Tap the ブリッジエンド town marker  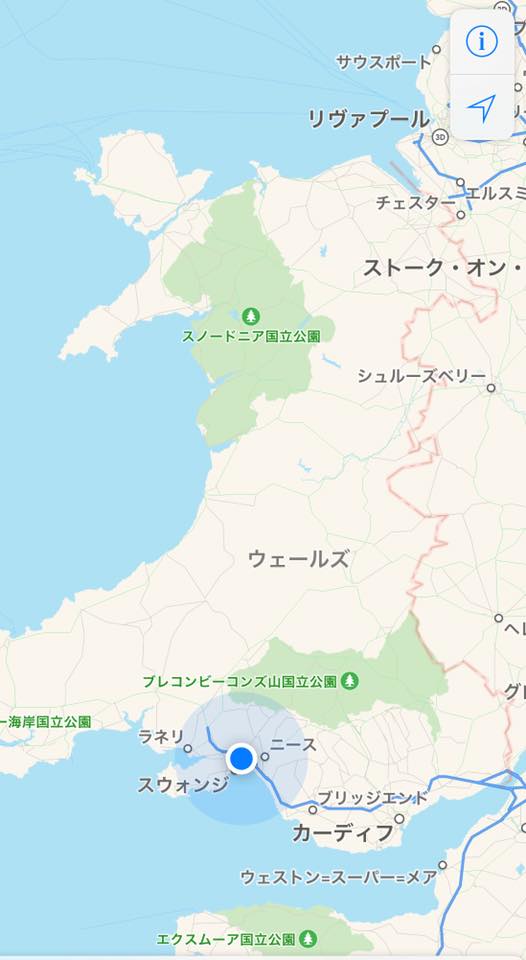tap(312, 809)
